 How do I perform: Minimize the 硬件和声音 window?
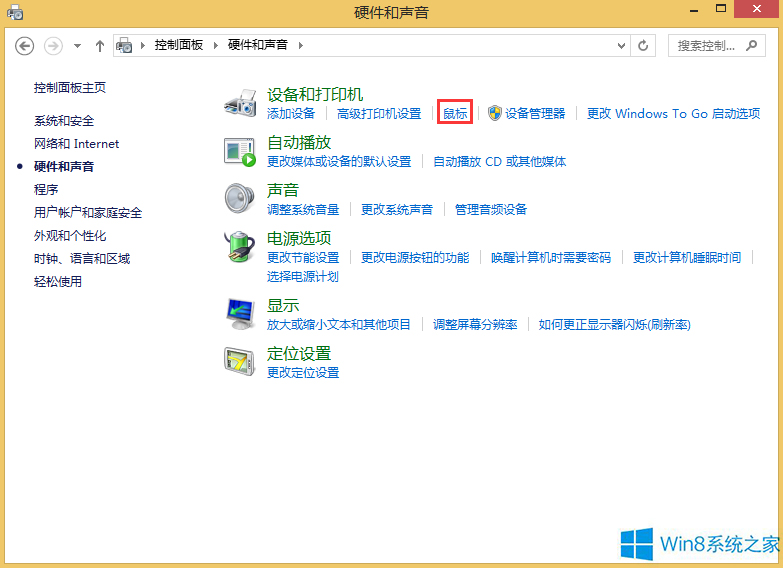point(694,9)
